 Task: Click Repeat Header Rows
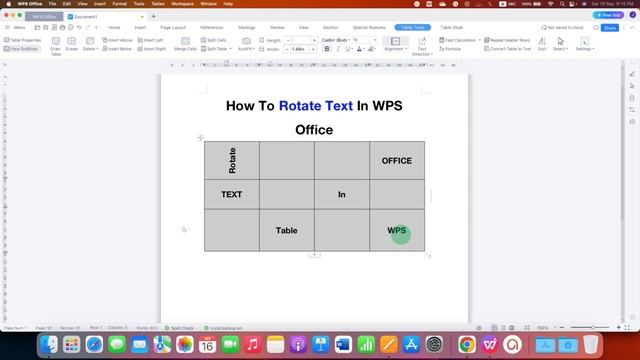pyautogui.click(x=507, y=40)
